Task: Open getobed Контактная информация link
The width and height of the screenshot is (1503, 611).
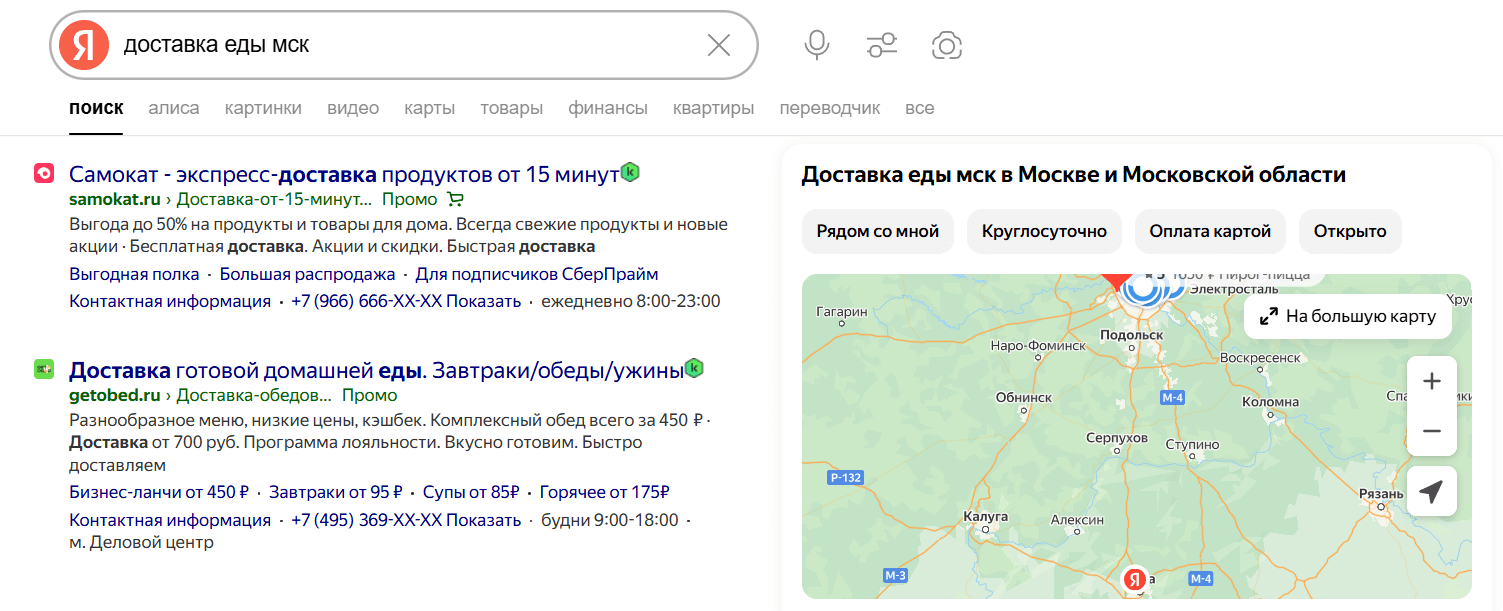Action: pyautogui.click(x=170, y=520)
